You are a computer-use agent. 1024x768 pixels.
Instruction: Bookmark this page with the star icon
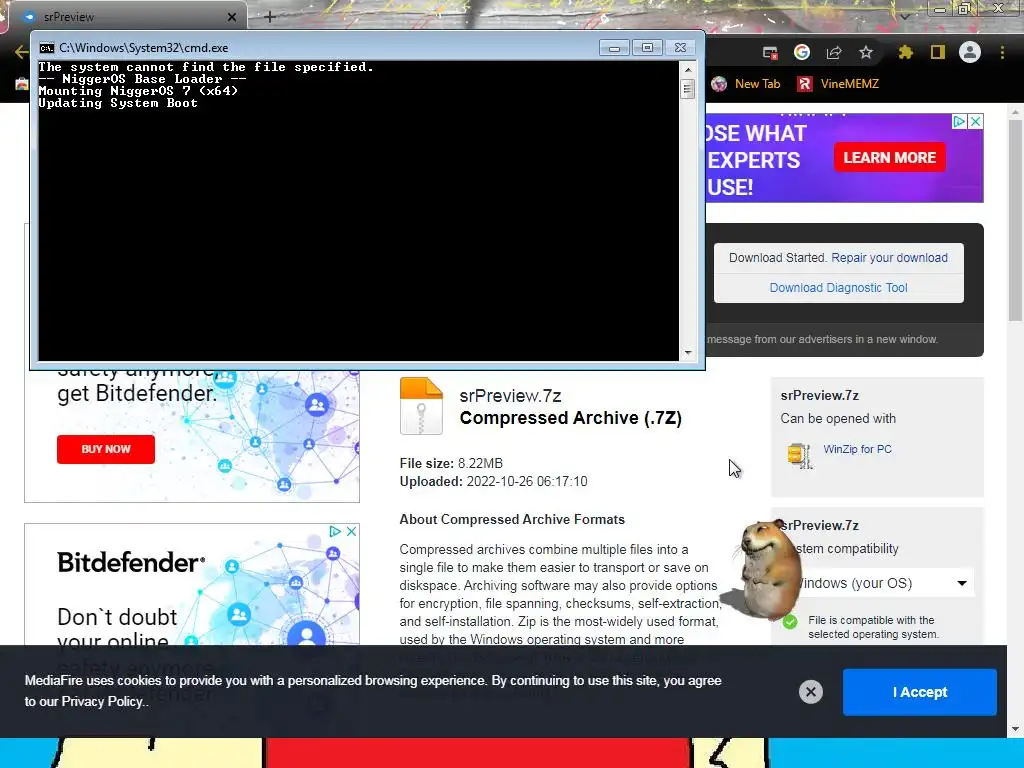(x=866, y=52)
